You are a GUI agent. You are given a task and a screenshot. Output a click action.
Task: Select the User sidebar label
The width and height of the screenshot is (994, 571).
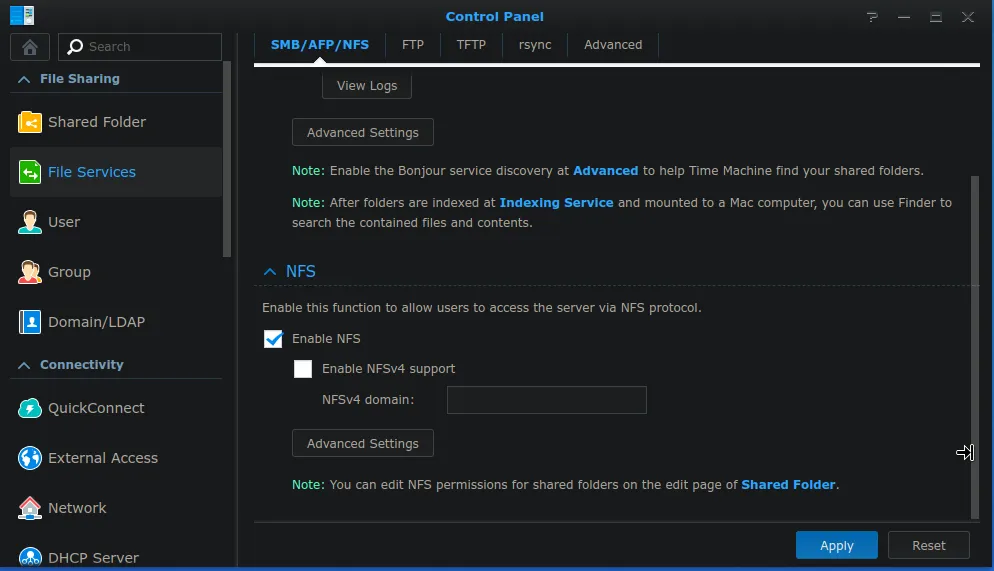click(64, 222)
